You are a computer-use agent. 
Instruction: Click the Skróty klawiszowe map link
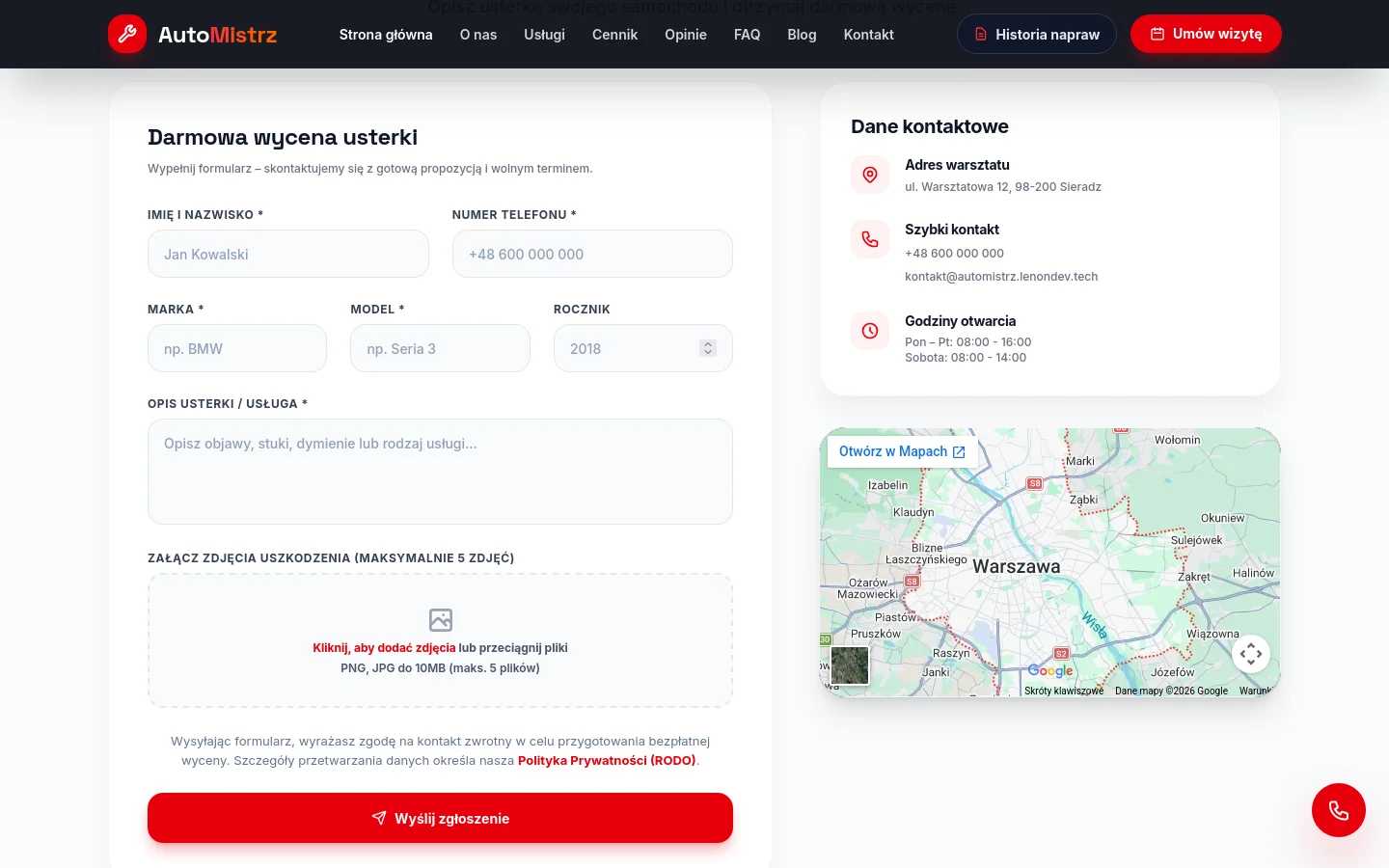click(x=1064, y=691)
